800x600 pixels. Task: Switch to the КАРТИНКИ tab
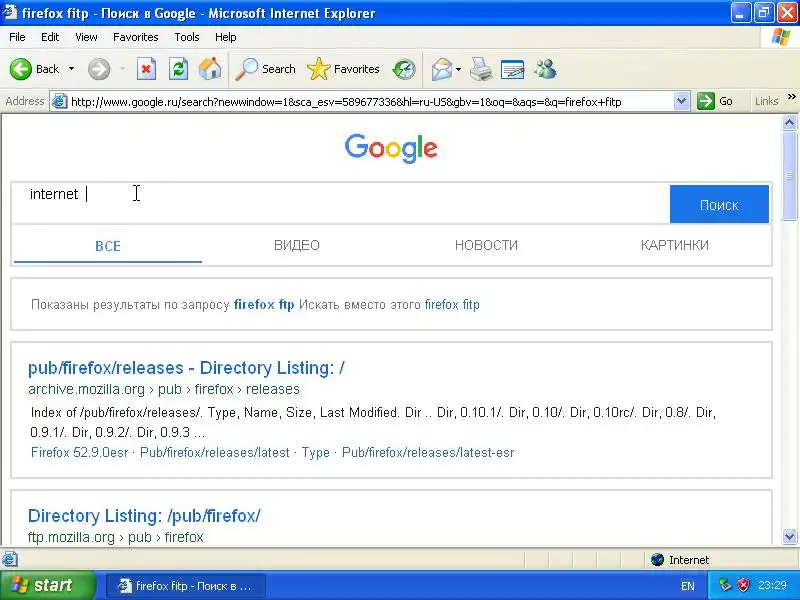(674, 245)
